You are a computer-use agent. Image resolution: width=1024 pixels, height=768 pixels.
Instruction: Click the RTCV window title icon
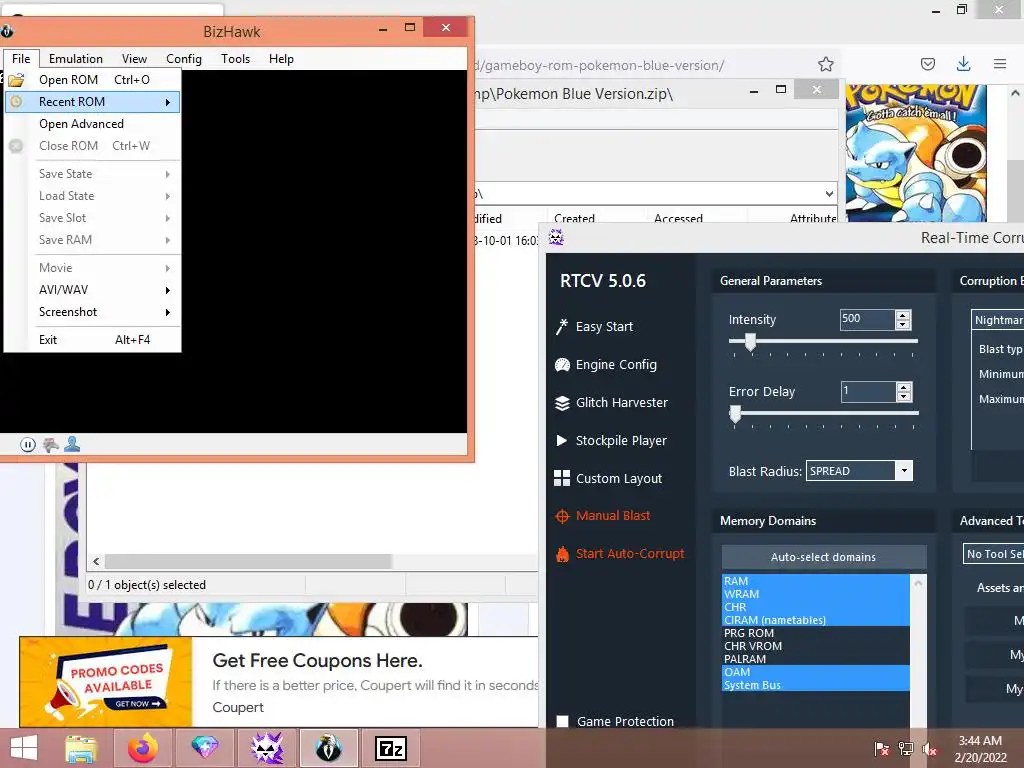pos(556,237)
